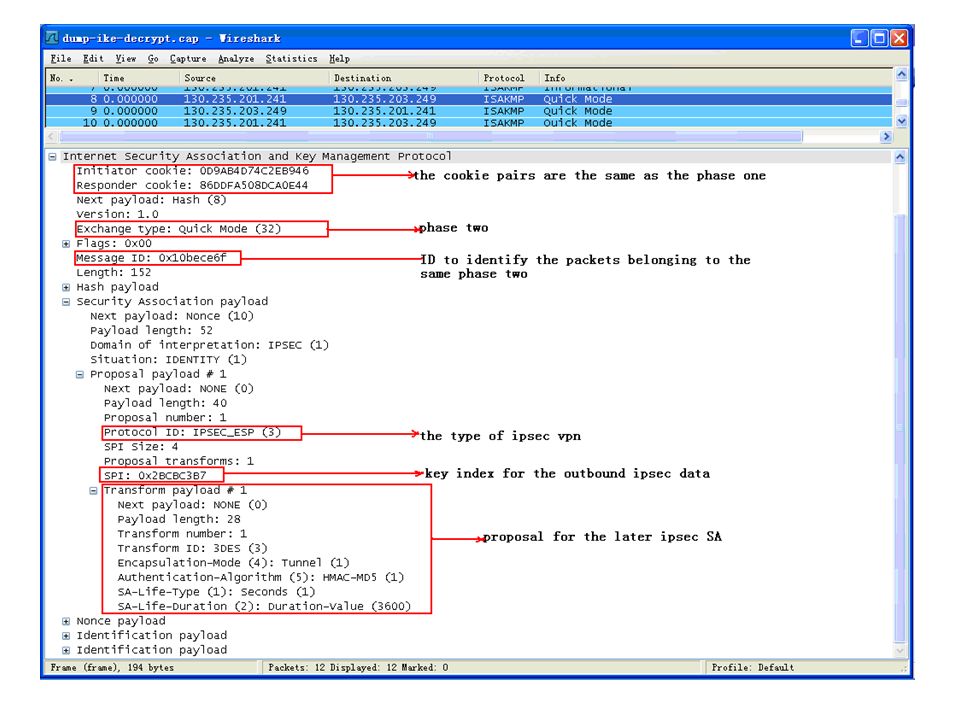Select Payload length: 52 line
Viewport: 960px width, 720px height.
pyautogui.click(x=152, y=331)
